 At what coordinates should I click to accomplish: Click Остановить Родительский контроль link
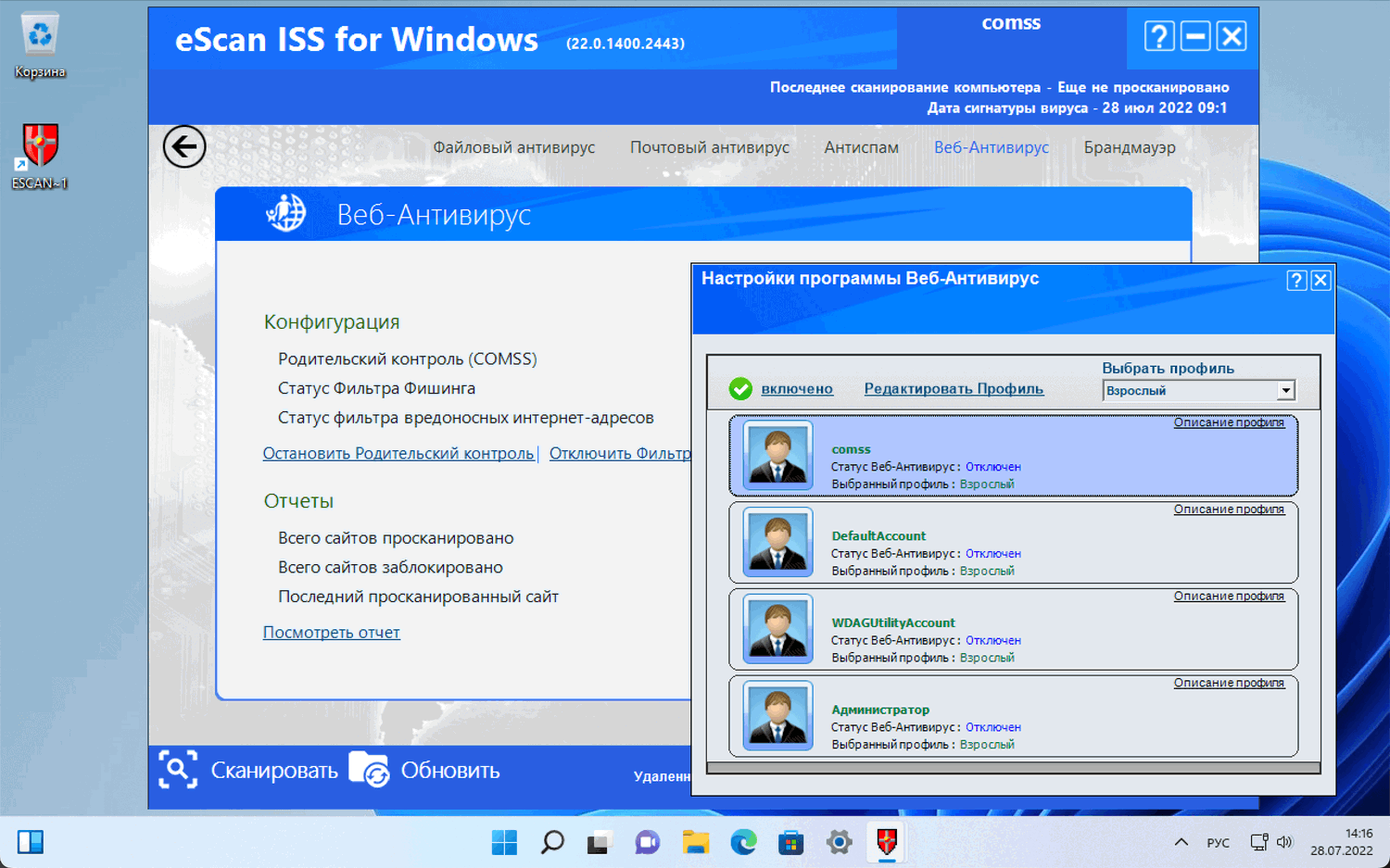coord(398,453)
